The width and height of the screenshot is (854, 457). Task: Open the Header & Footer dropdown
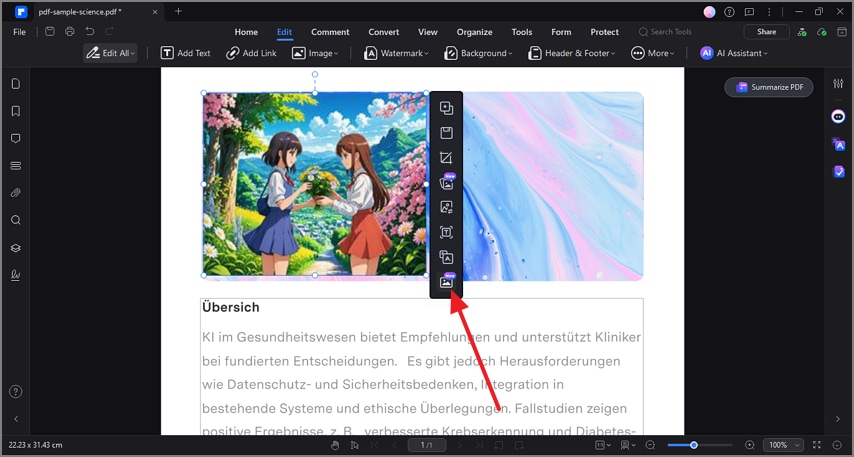pos(572,53)
